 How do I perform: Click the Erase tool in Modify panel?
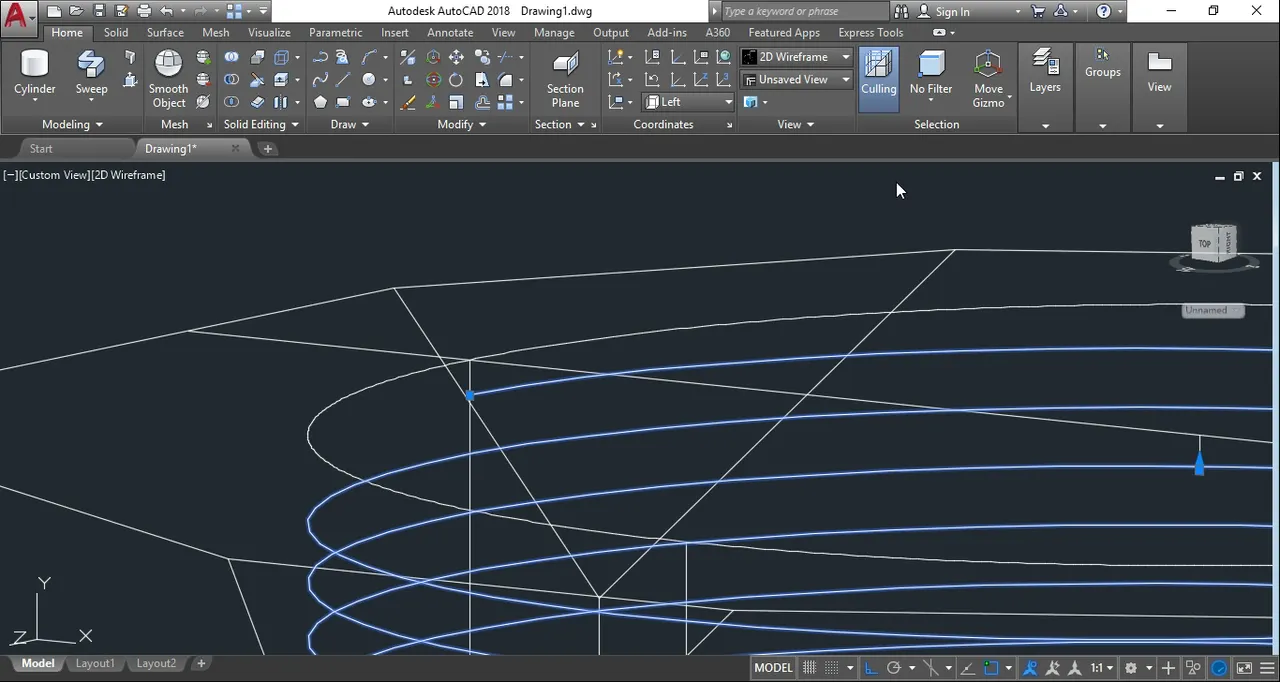point(408,102)
